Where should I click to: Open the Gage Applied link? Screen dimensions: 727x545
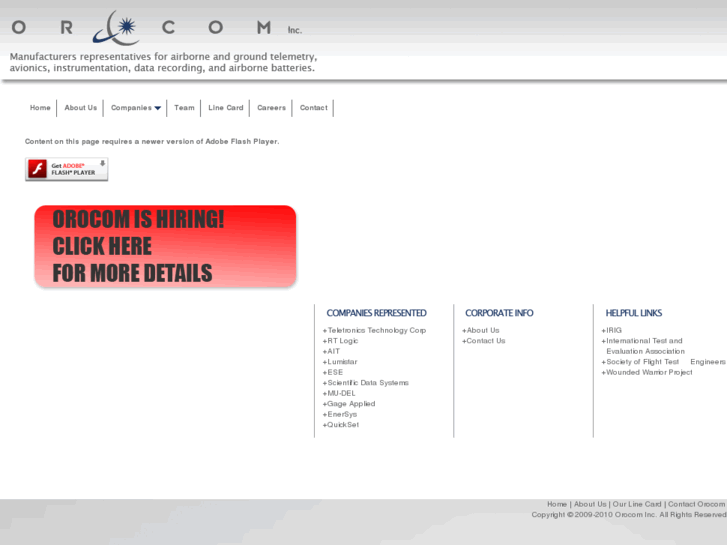[x=349, y=404]
